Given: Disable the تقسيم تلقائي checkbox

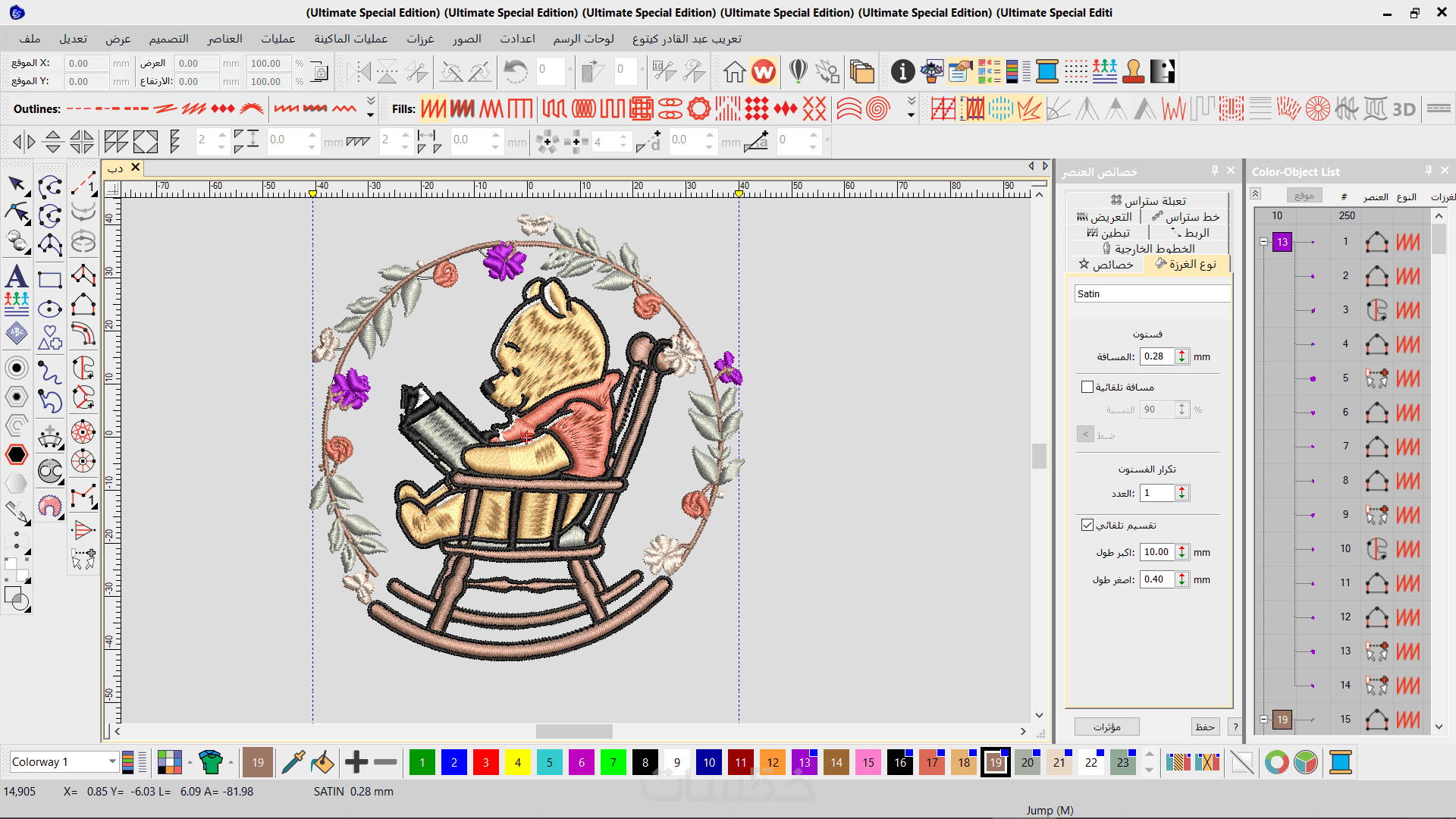Looking at the screenshot, I should (1087, 526).
